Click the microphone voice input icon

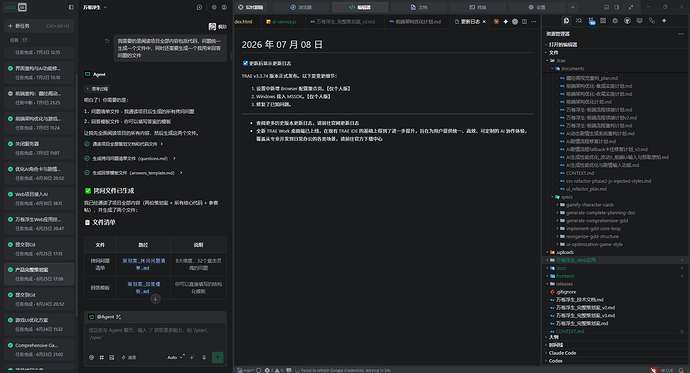[204, 358]
